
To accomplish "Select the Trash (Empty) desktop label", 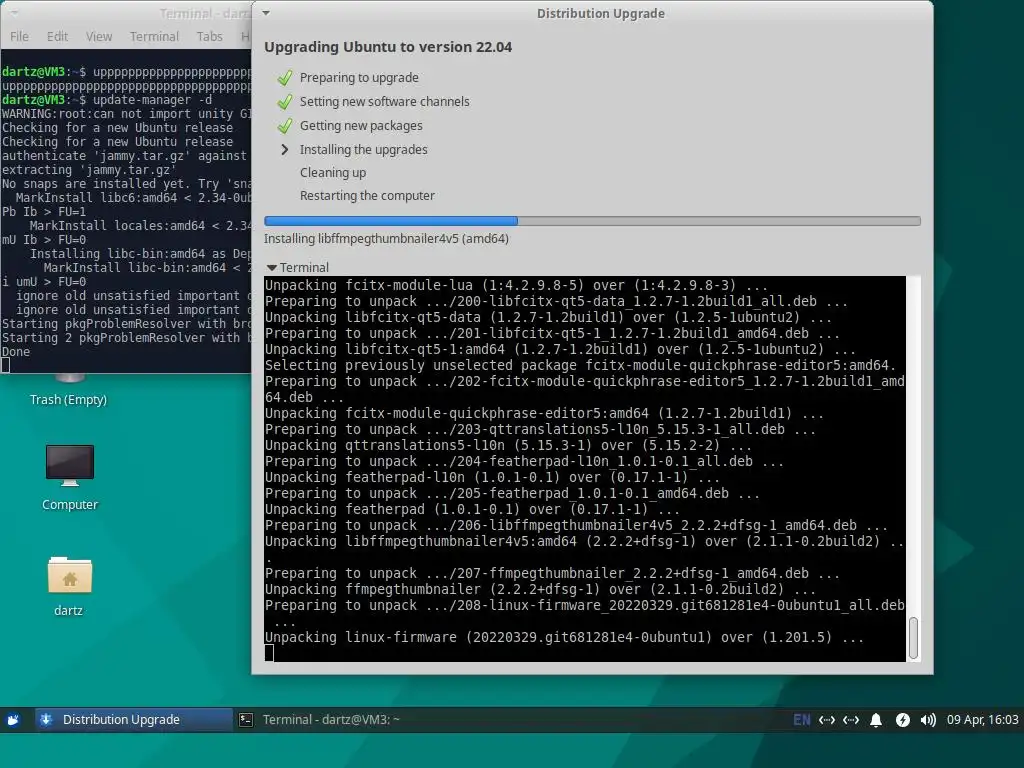I will coord(68,400).
